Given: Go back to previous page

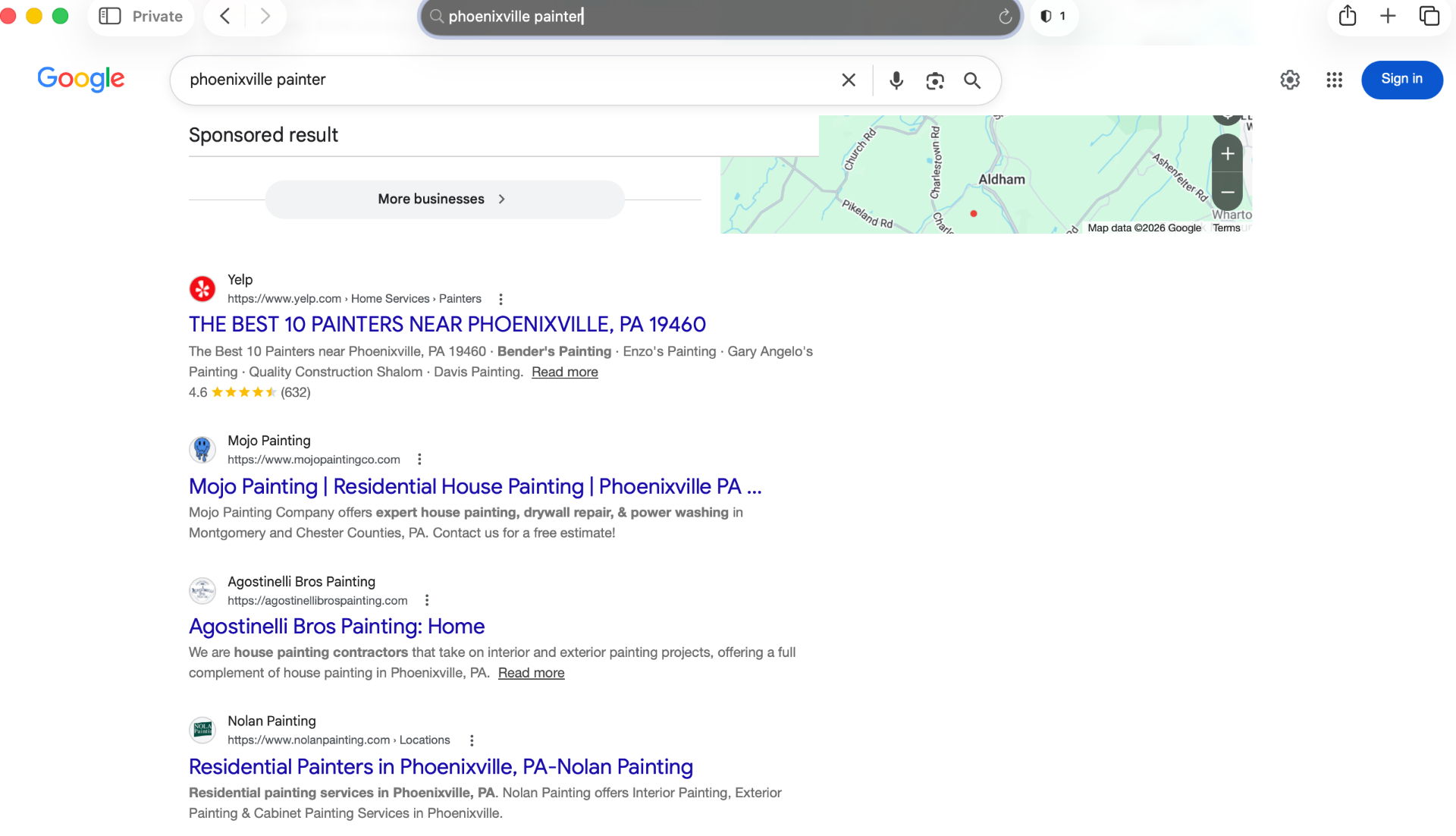Looking at the screenshot, I should pos(225,16).
